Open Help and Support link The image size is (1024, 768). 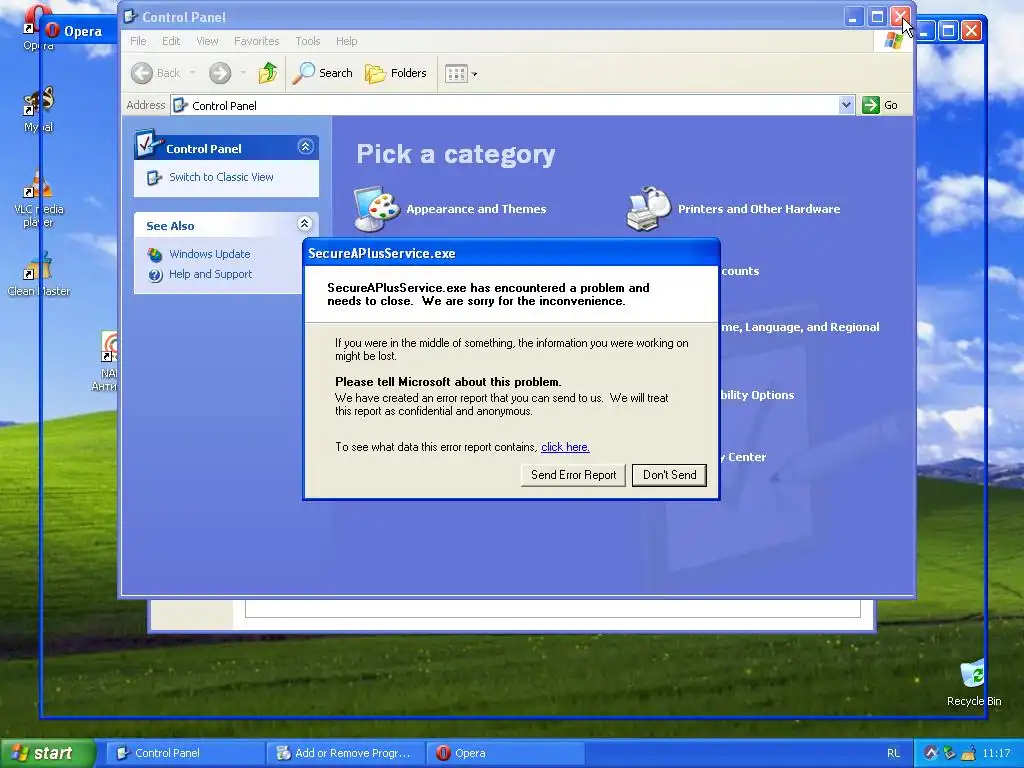[x=210, y=274]
